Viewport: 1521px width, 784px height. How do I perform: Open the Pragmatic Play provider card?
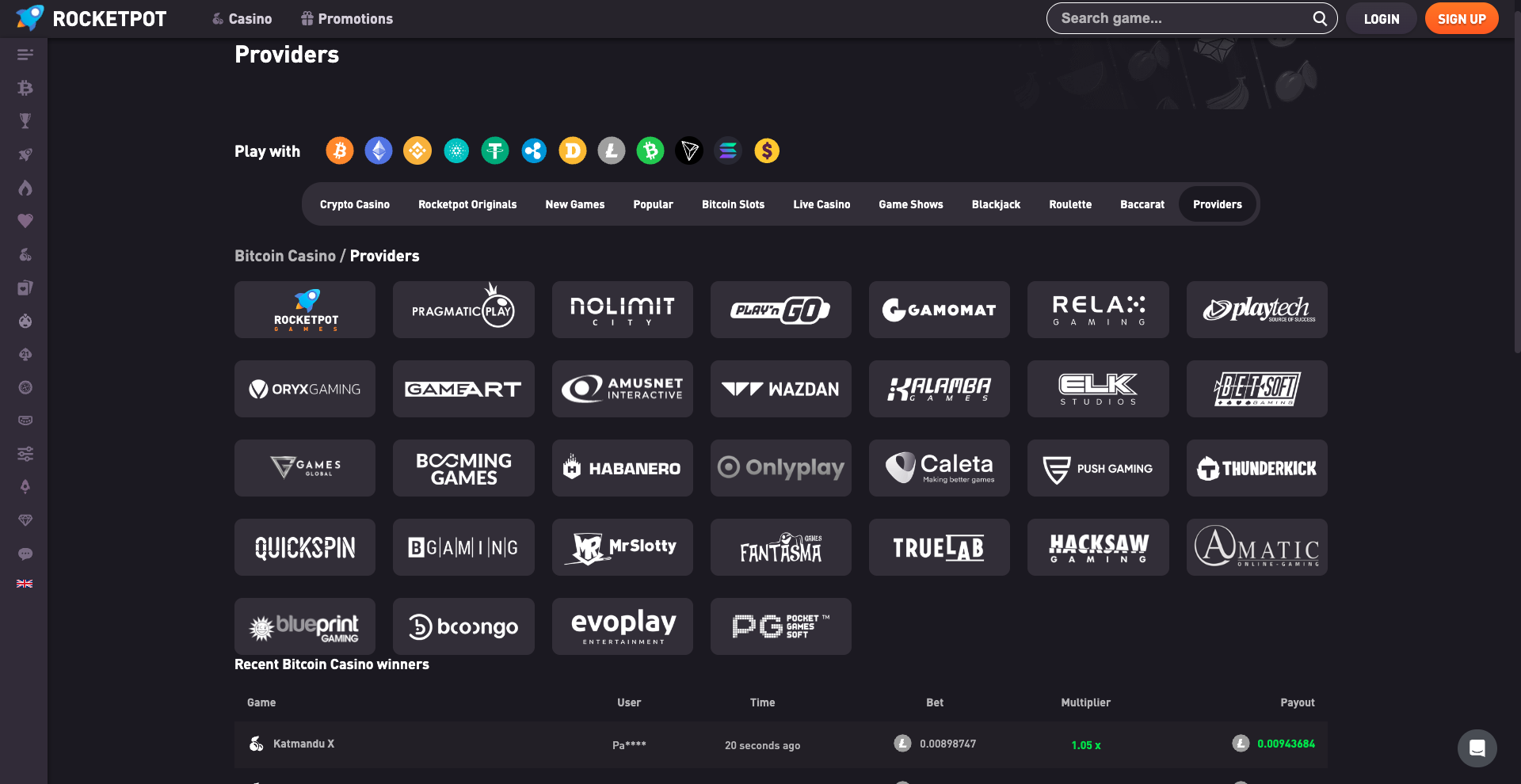(463, 310)
